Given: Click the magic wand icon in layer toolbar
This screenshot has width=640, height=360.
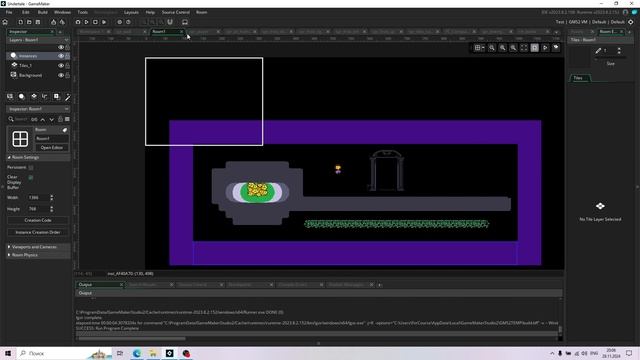Looking at the screenshot, I should (x=67, y=97).
